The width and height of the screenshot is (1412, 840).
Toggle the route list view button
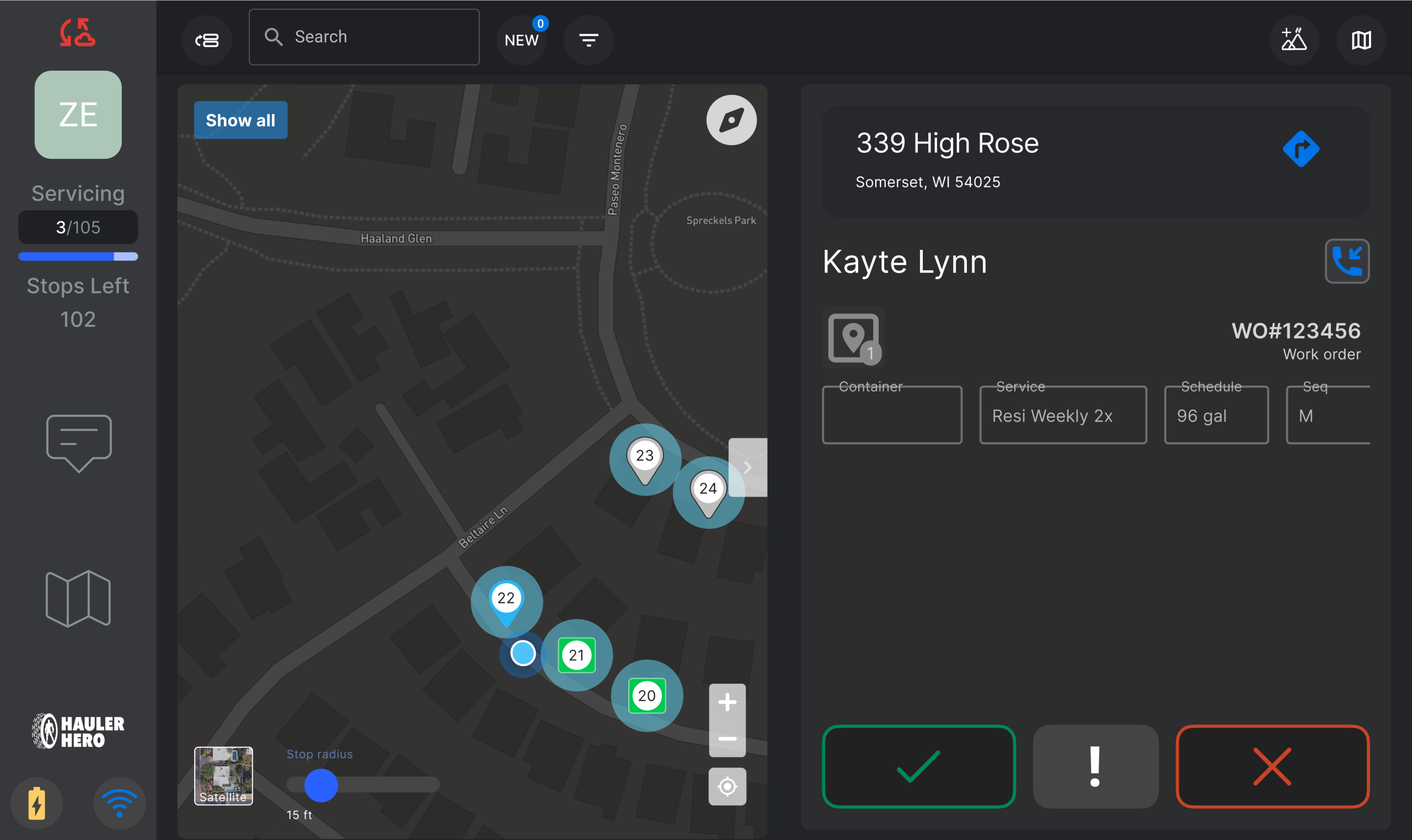[x=207, y=40]
